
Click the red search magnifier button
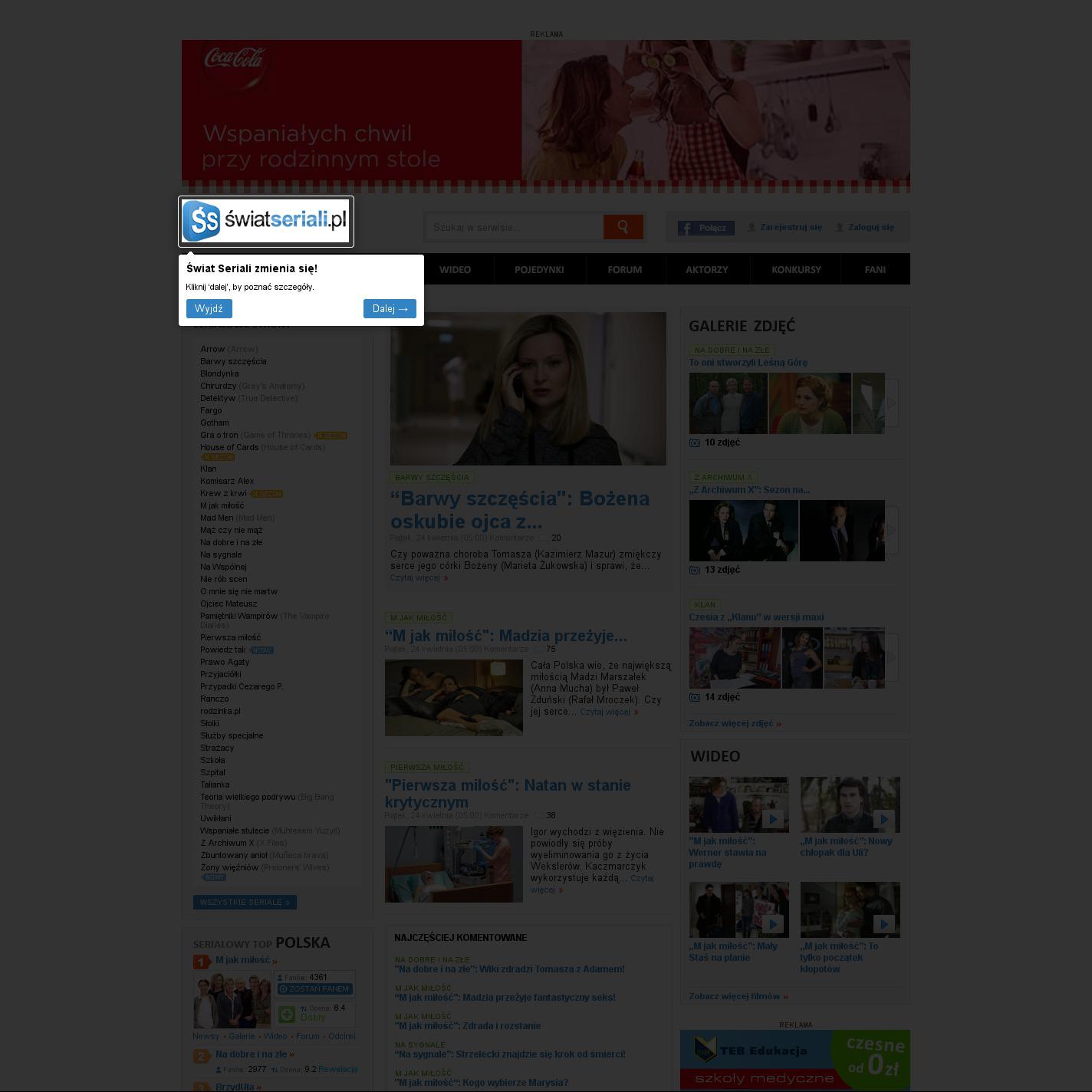[623, 227]
